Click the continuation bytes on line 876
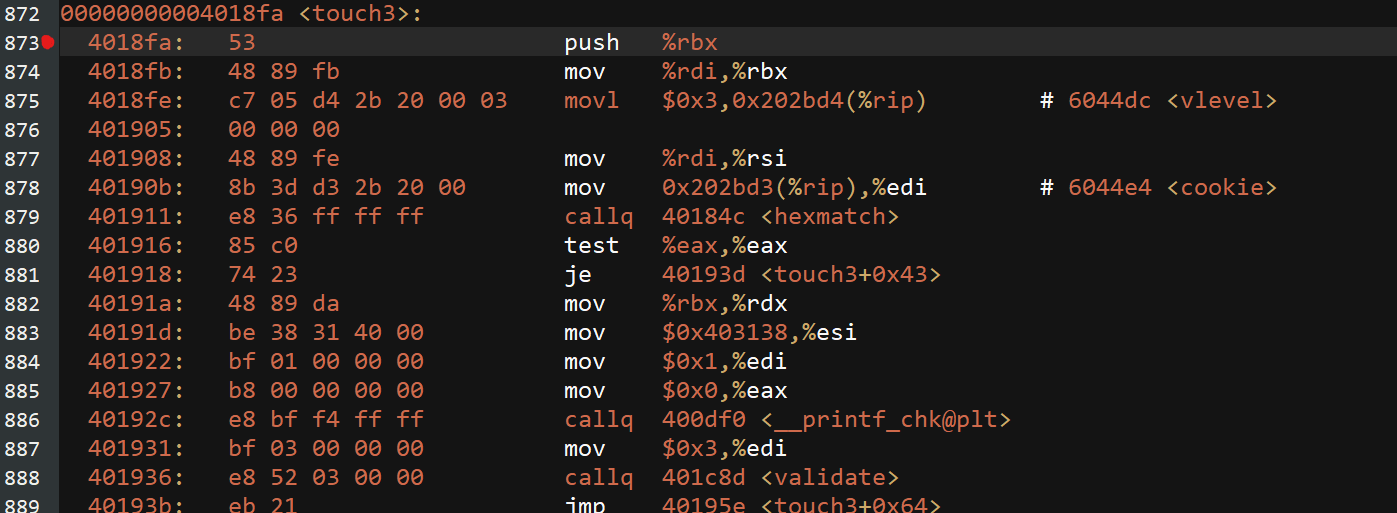The width and height of the screenshot is (1397, 513). [284, 130]
